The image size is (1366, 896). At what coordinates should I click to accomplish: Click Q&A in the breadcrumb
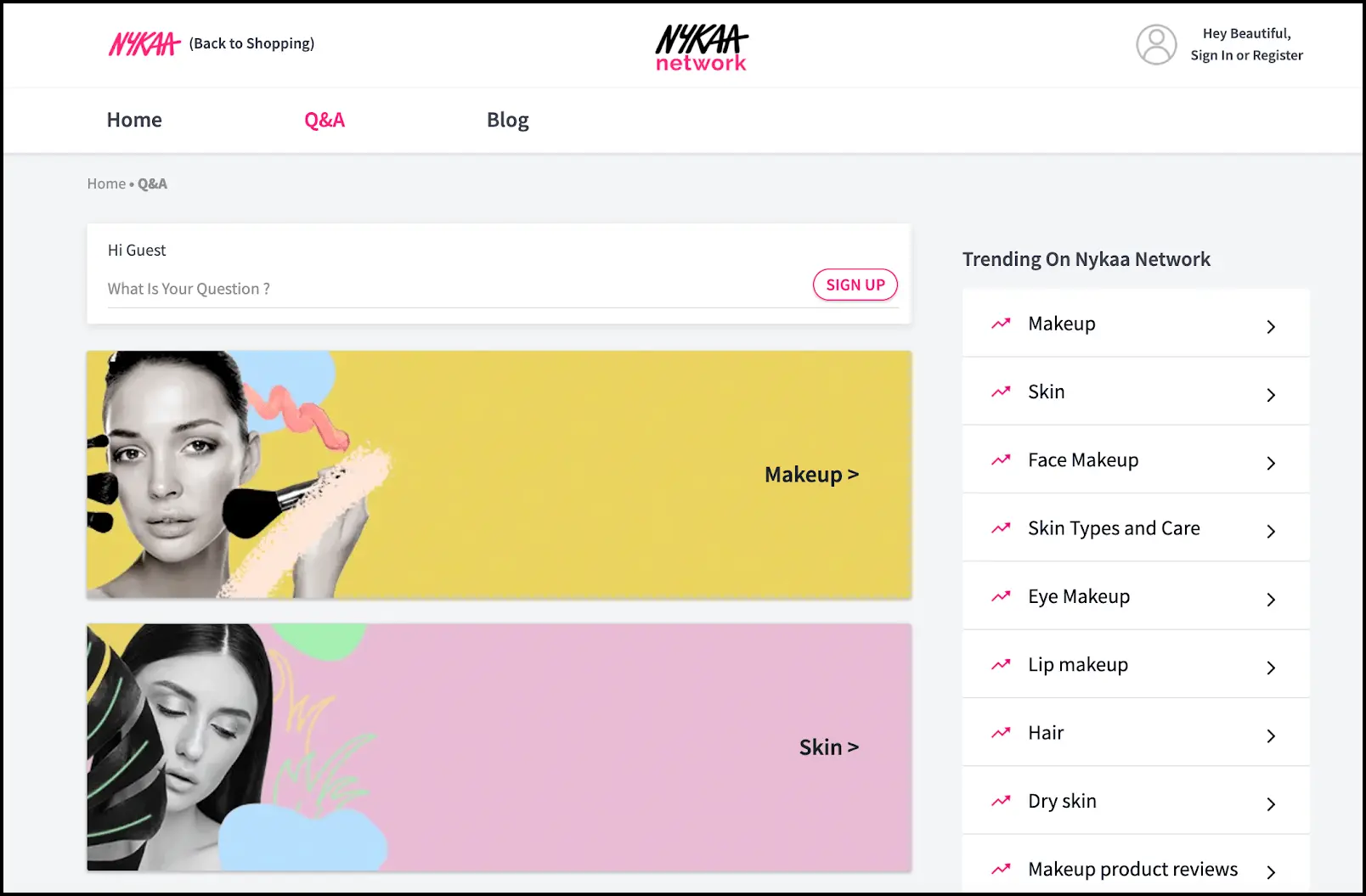(152, 183)
